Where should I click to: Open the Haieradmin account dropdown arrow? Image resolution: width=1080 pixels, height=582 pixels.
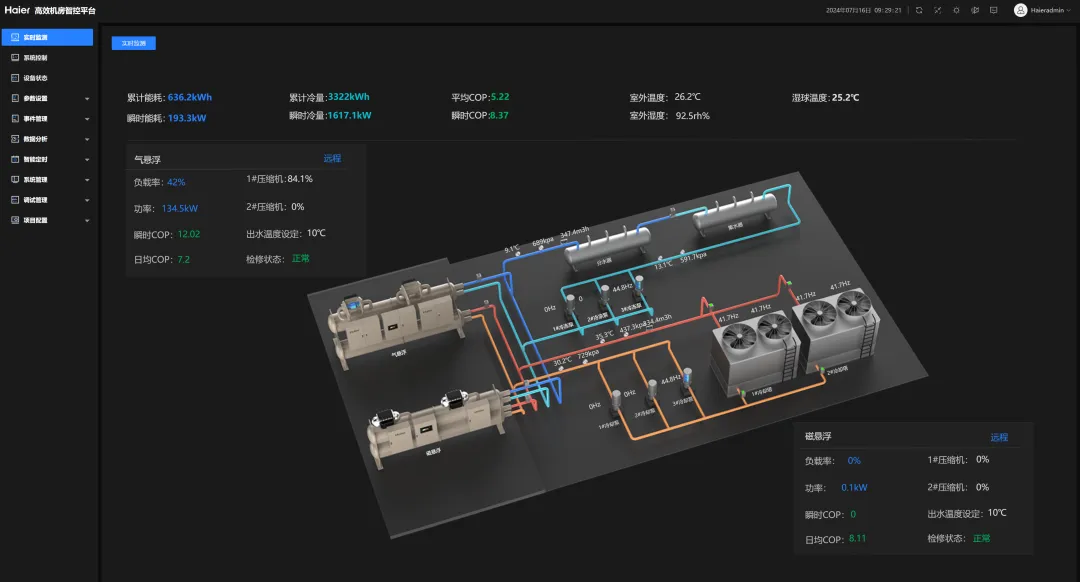pyautogui.click(x=1069, y=10)
